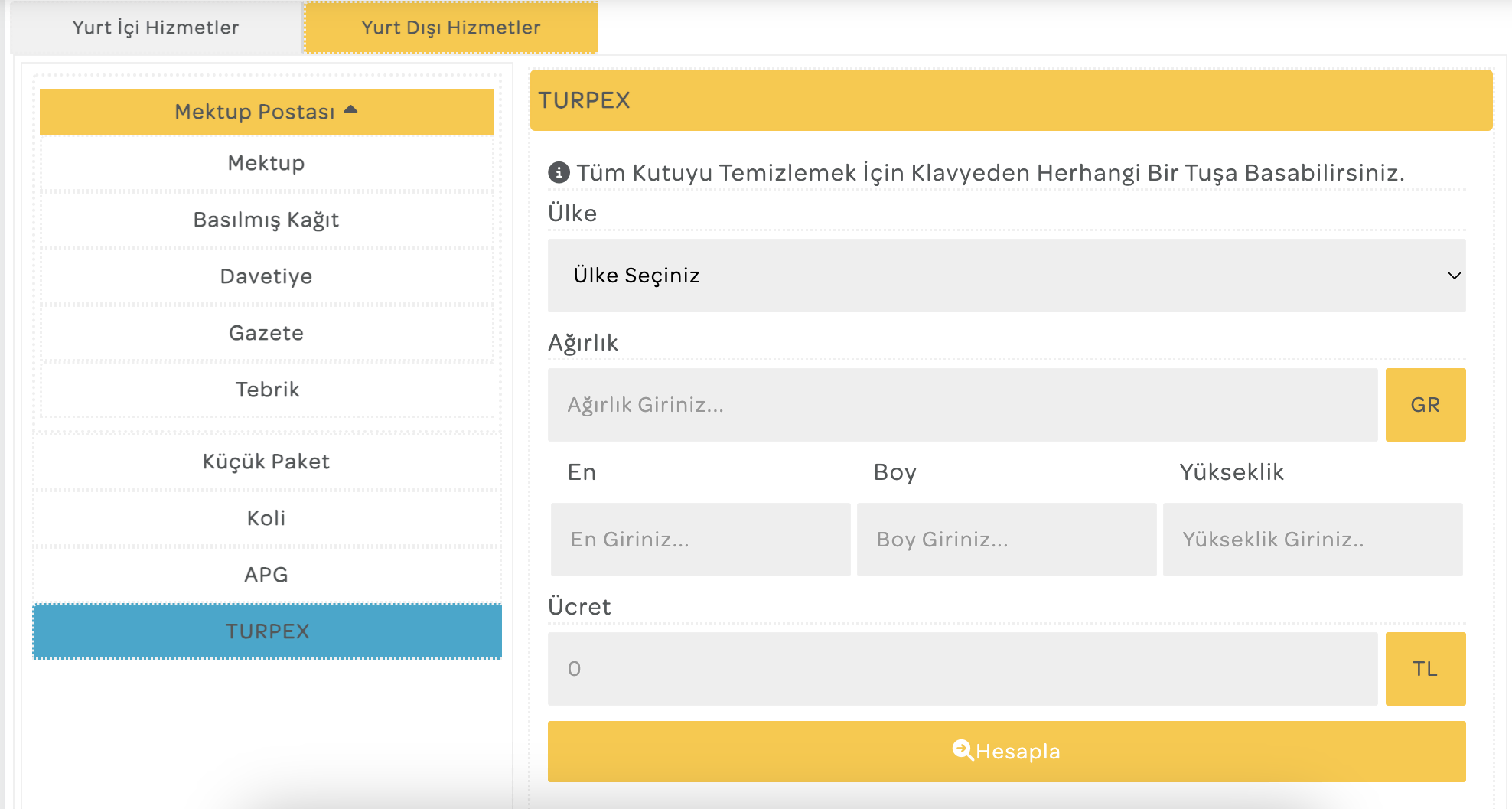1512x809 pixels.
Task: Switch to Yurt İçi Hizmetler tab
Action: point(155,28)
